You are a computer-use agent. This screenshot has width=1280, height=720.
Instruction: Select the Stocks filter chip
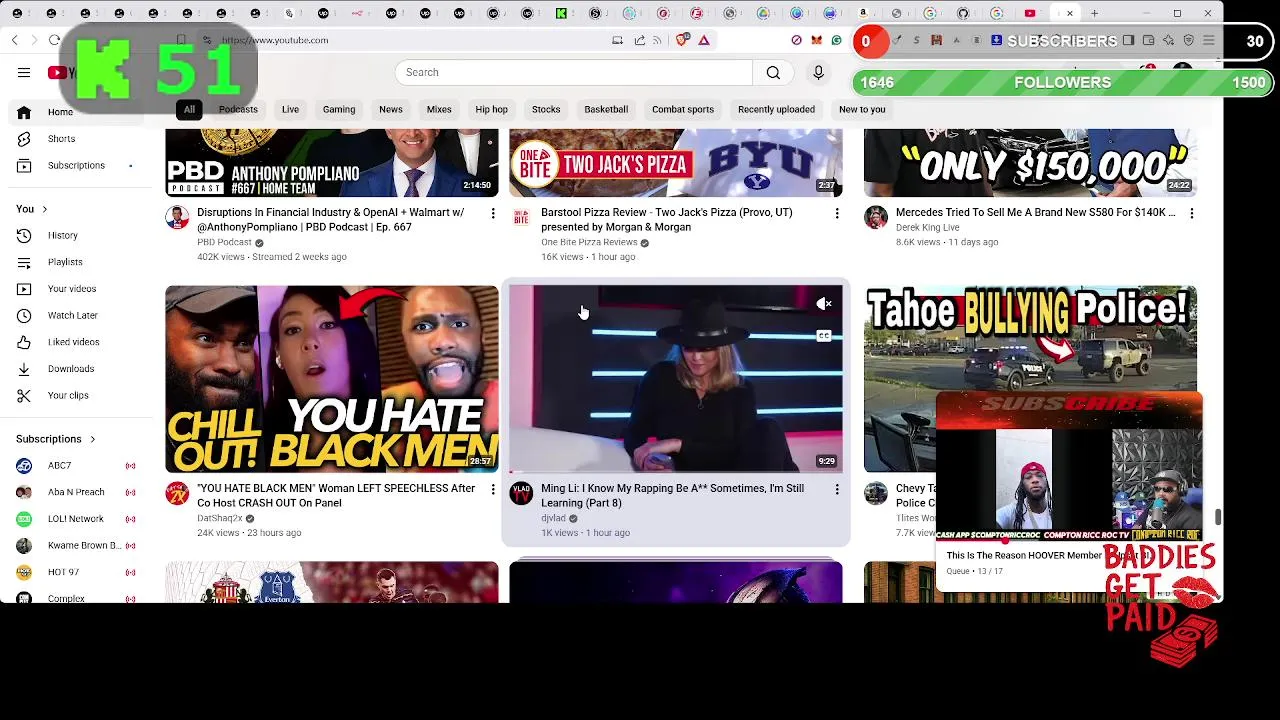point(546,110)
